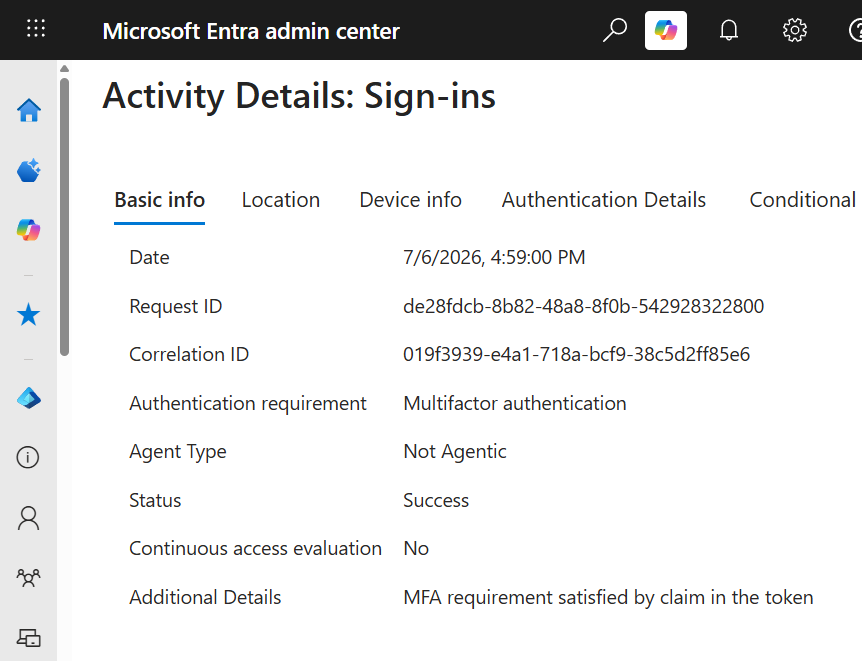862x661 pixels.
Task: Click the Activity Details: Sign-ins heading
Action: 299,96
